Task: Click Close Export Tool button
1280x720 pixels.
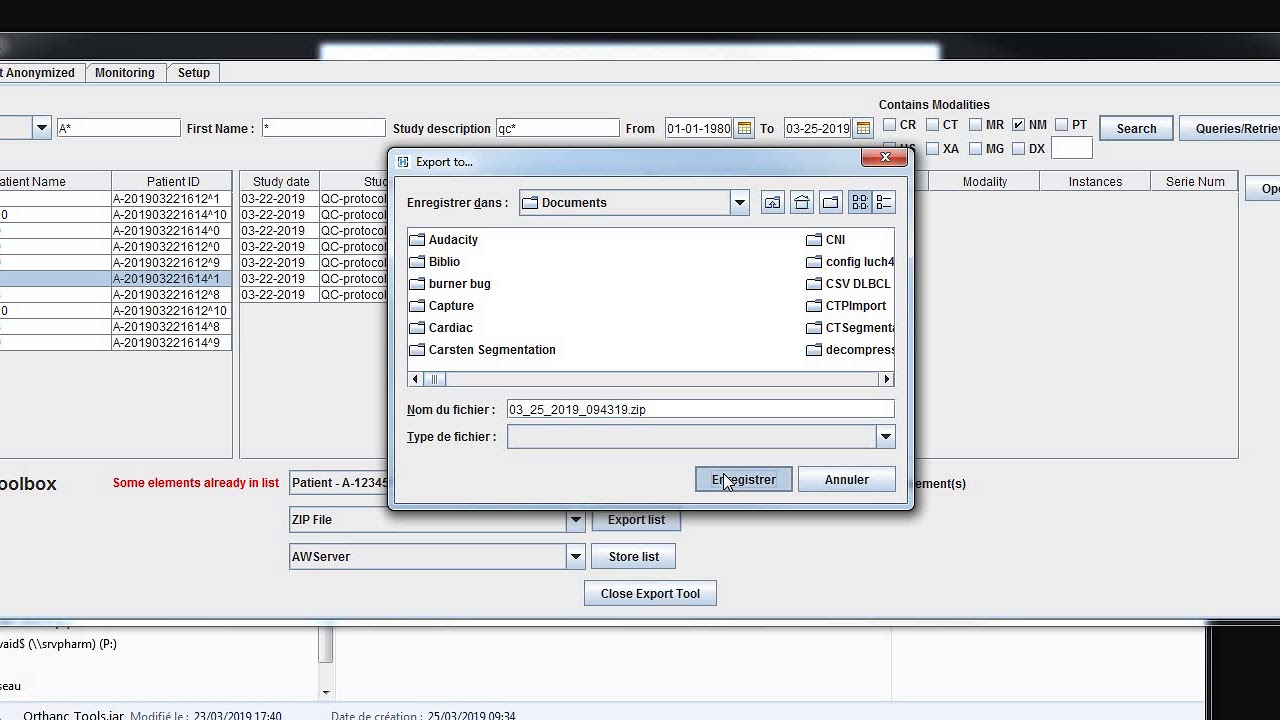Action: tap(650, 594)
